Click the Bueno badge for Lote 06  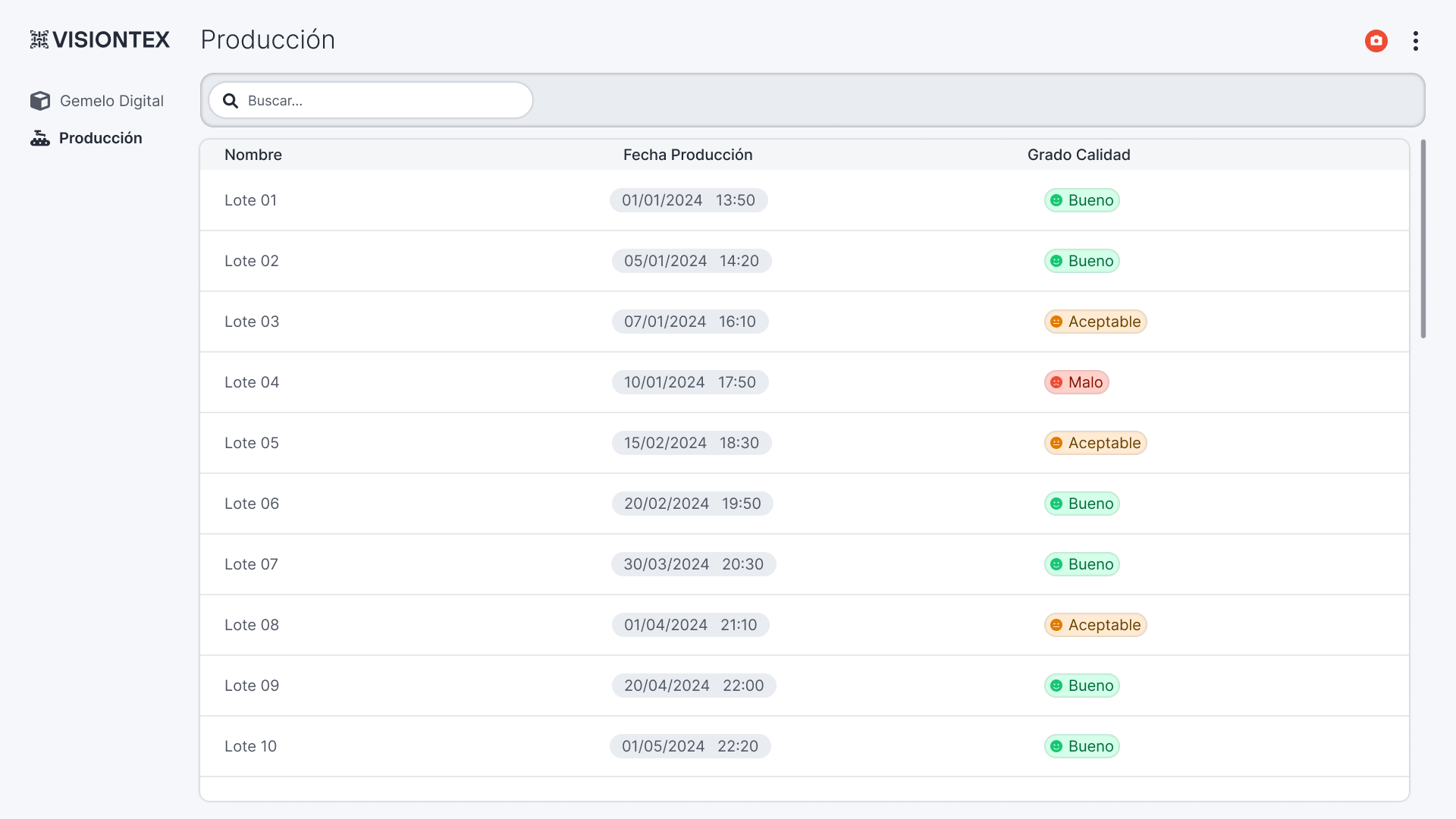click(1082, 504)
